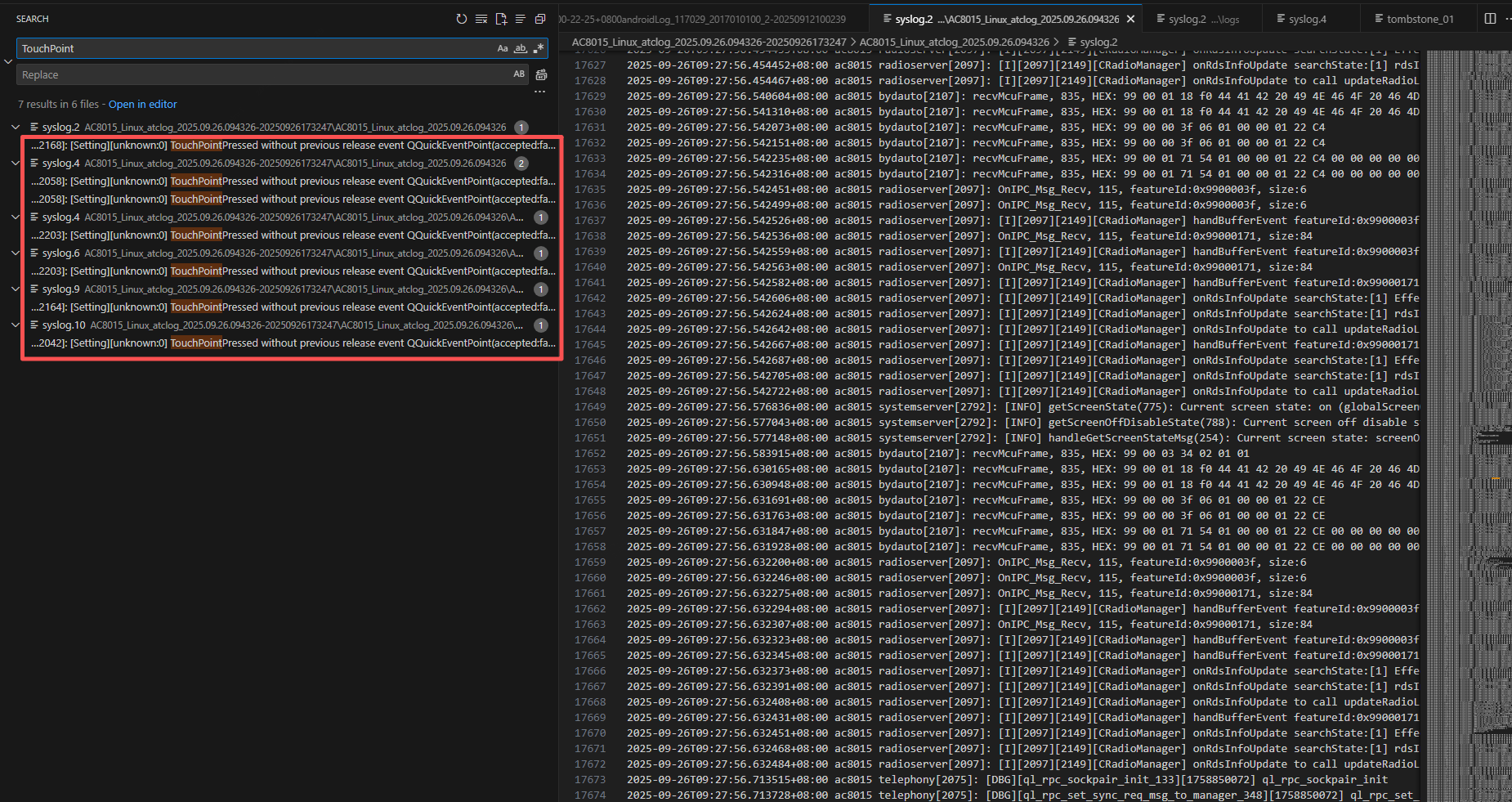Collapse the syslog.10 results group

click(x=16, y=325)
